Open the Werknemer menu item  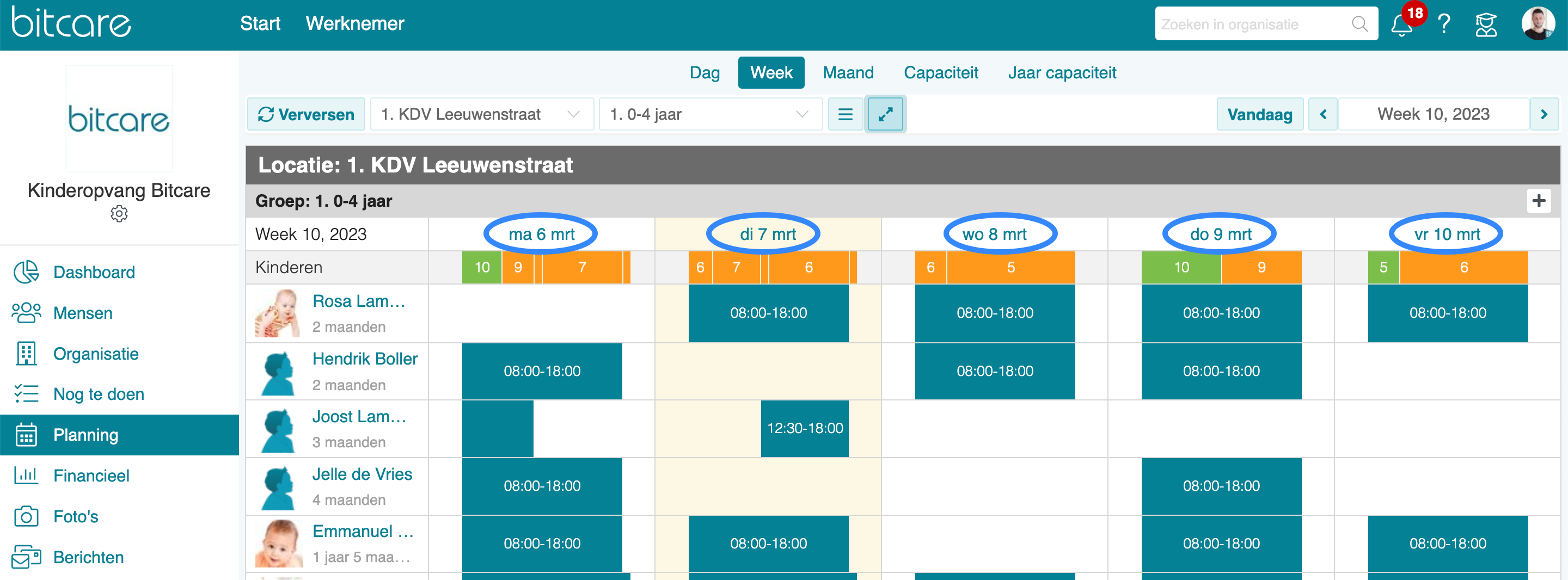(355, 23)
